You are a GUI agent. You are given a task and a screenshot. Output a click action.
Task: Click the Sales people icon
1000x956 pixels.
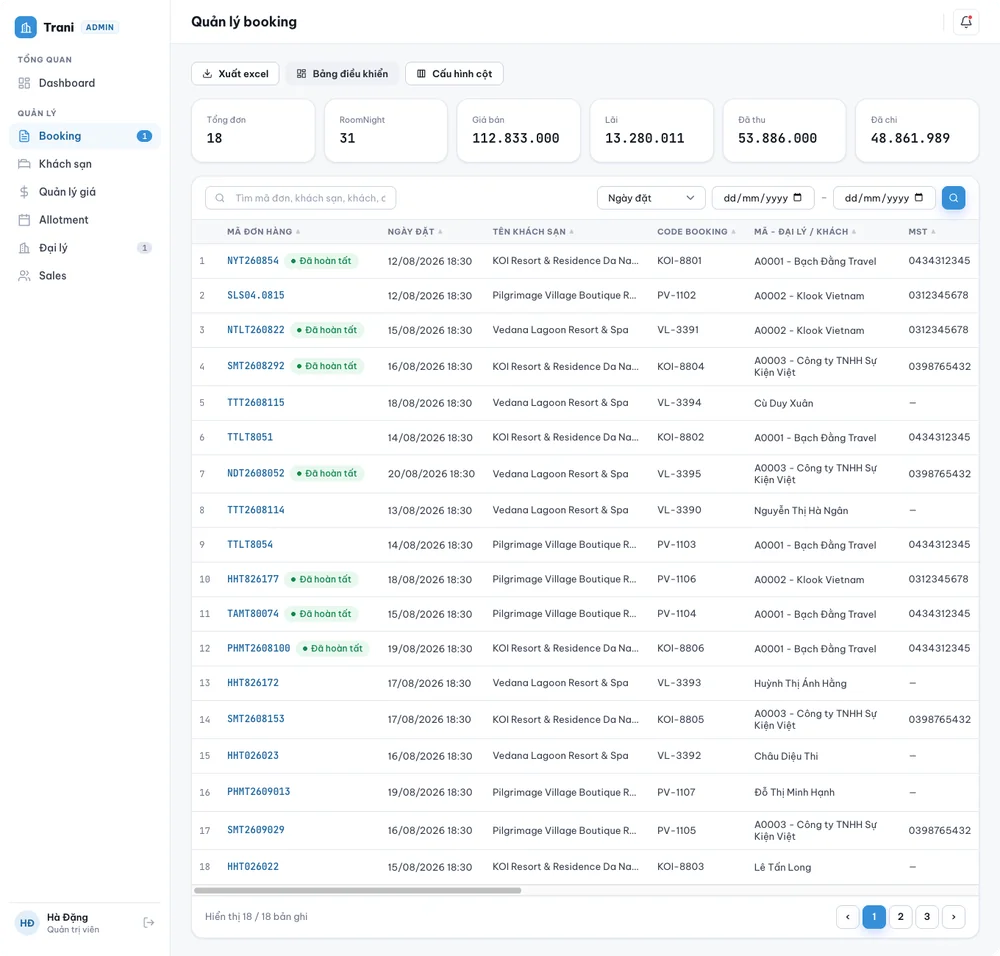point(24,276)
